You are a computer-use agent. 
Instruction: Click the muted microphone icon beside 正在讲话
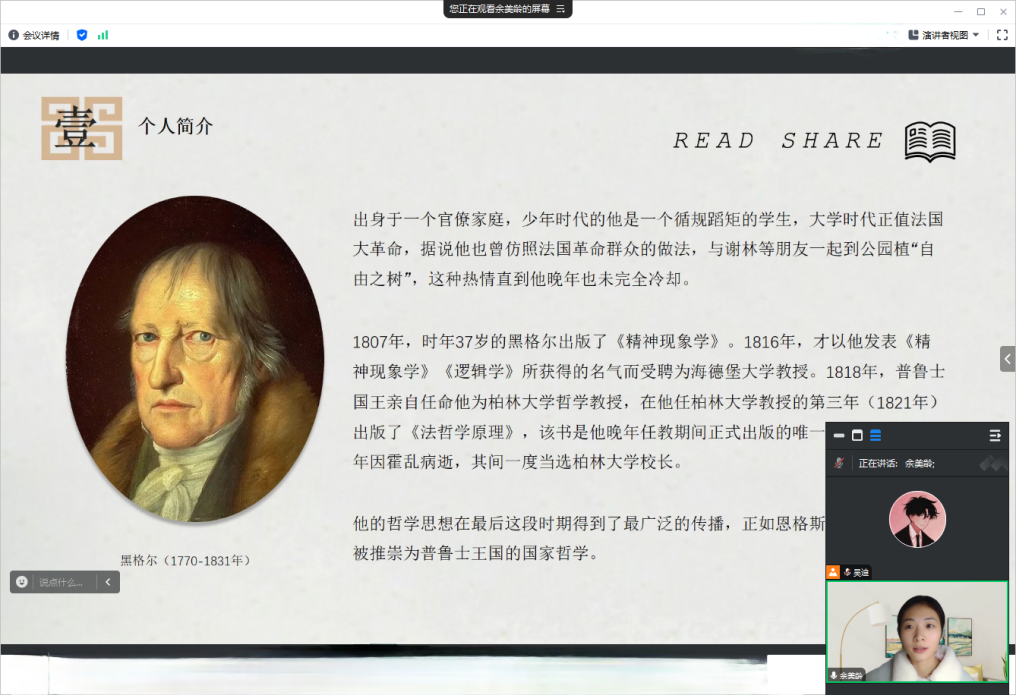[840, 463]
